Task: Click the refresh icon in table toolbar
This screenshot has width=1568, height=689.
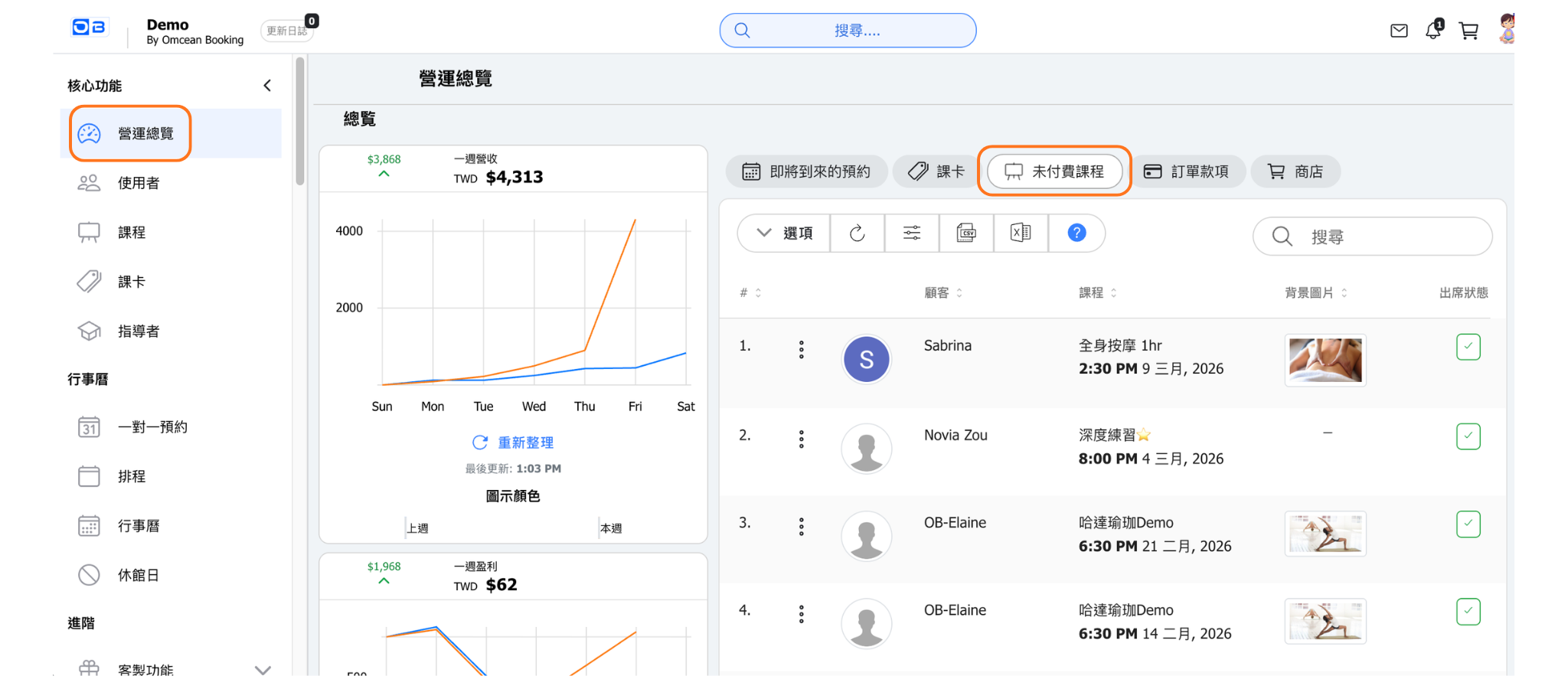Action: (x=857, y=233)
